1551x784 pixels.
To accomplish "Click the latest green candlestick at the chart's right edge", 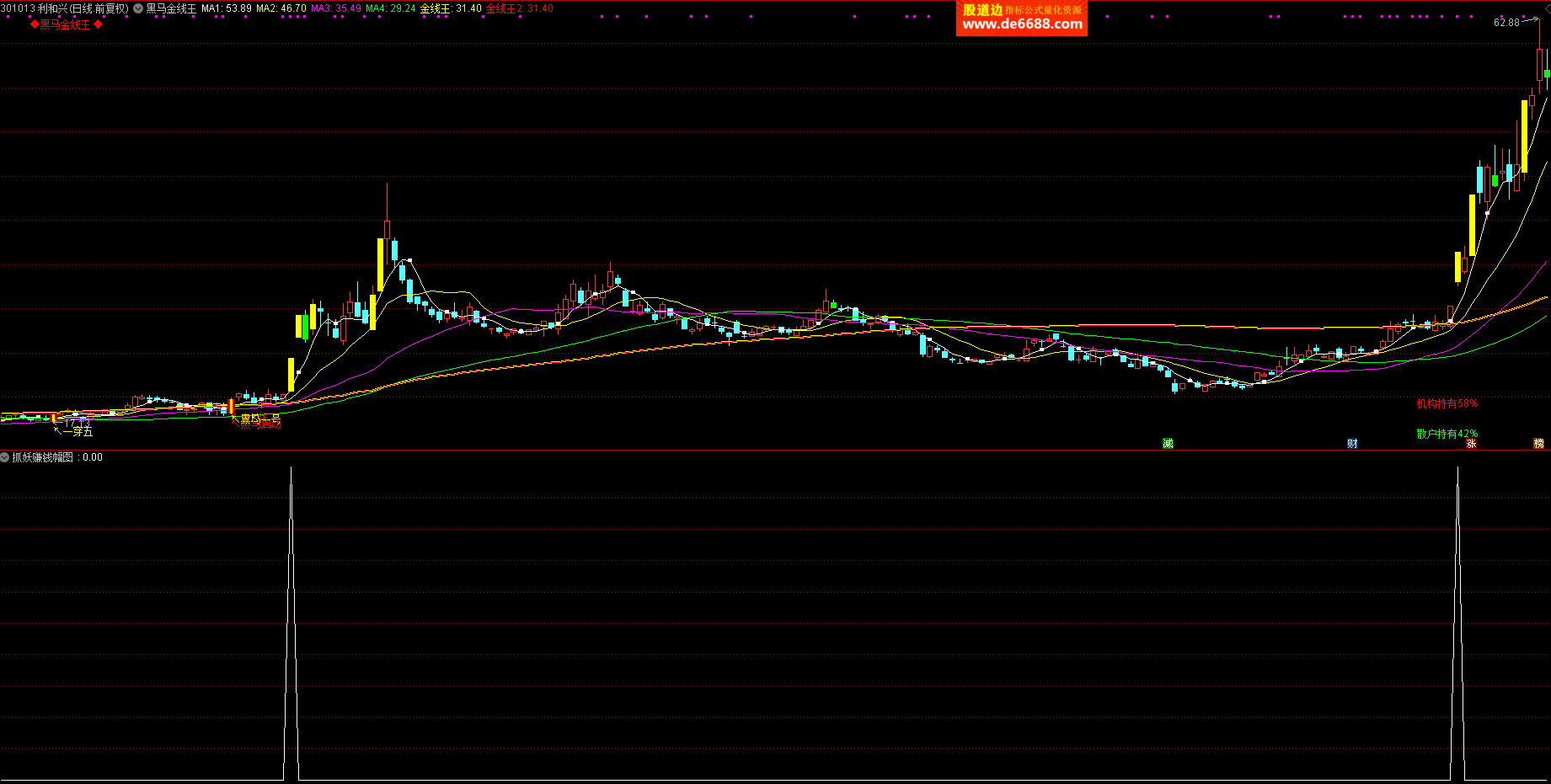I will click(x=1547, y=74).
